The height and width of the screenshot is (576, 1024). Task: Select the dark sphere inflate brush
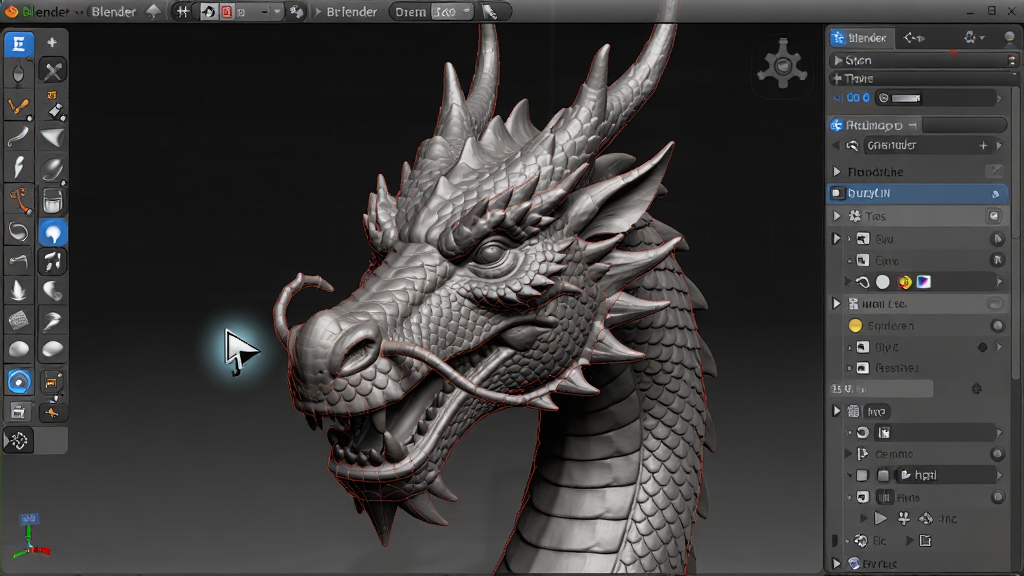pyautogui.click(x=52, y=169)
